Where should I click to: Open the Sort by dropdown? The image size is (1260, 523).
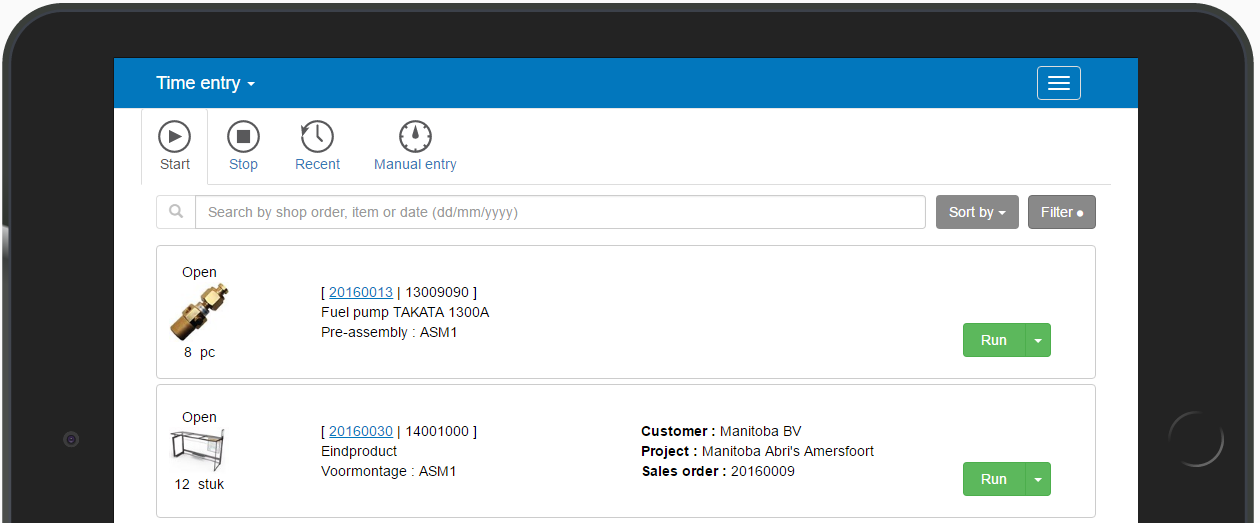pos(976,212)
